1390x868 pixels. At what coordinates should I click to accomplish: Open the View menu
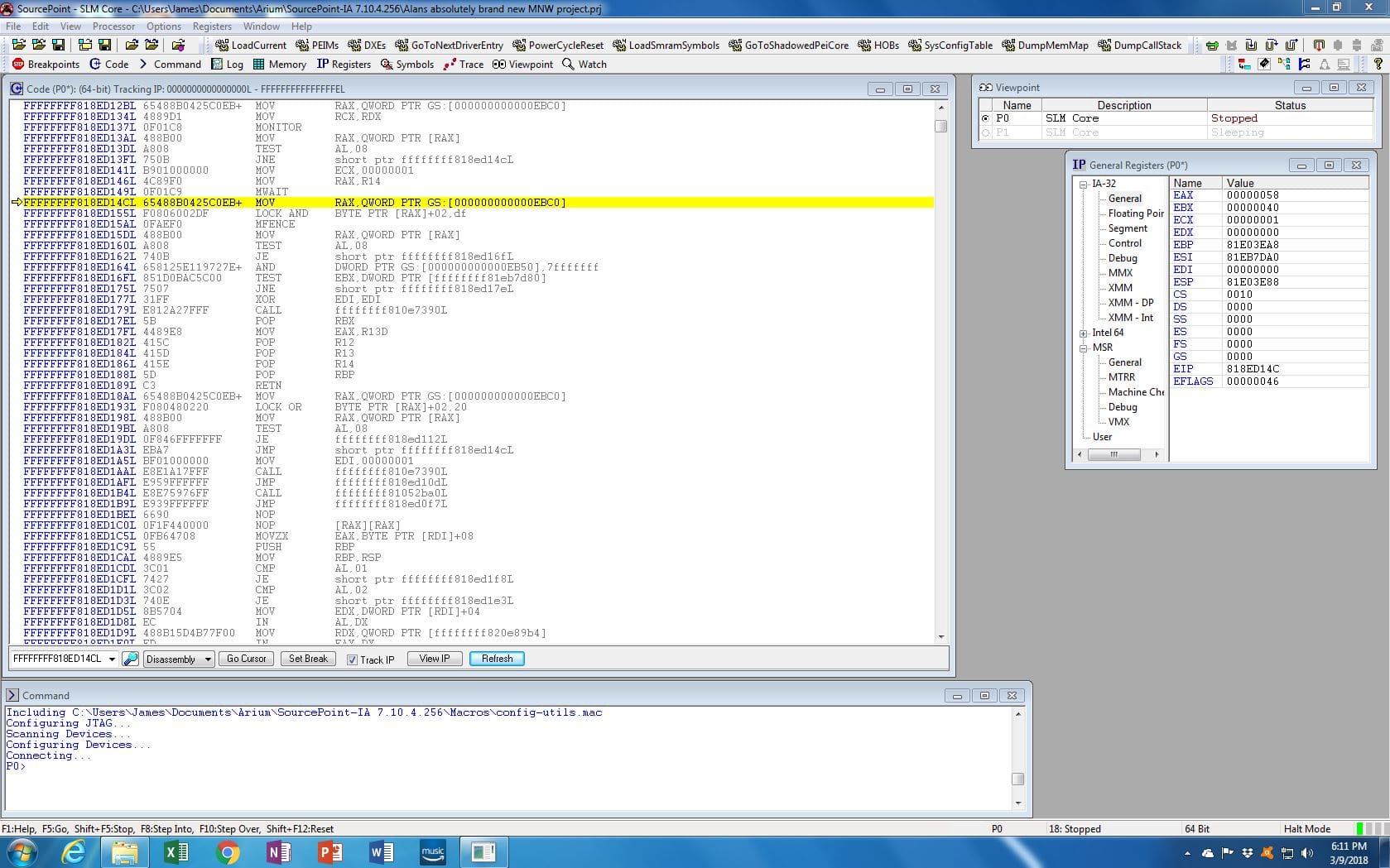coord(70,26)
